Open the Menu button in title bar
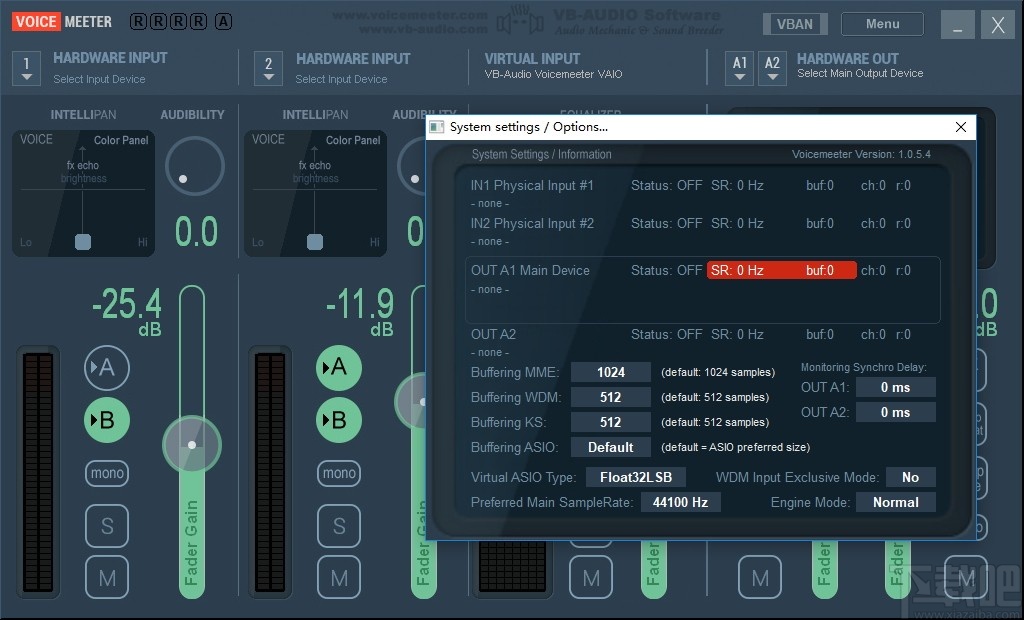 [x=881, y=24]
